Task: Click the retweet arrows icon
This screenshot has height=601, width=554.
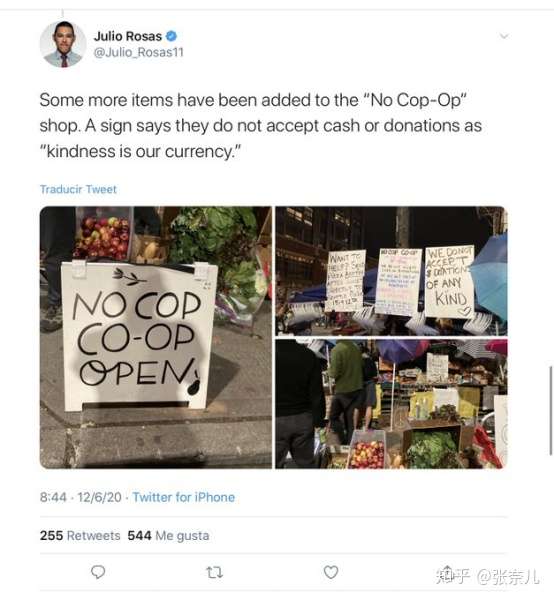Action: pyautogui.click(x=214, y=573)
